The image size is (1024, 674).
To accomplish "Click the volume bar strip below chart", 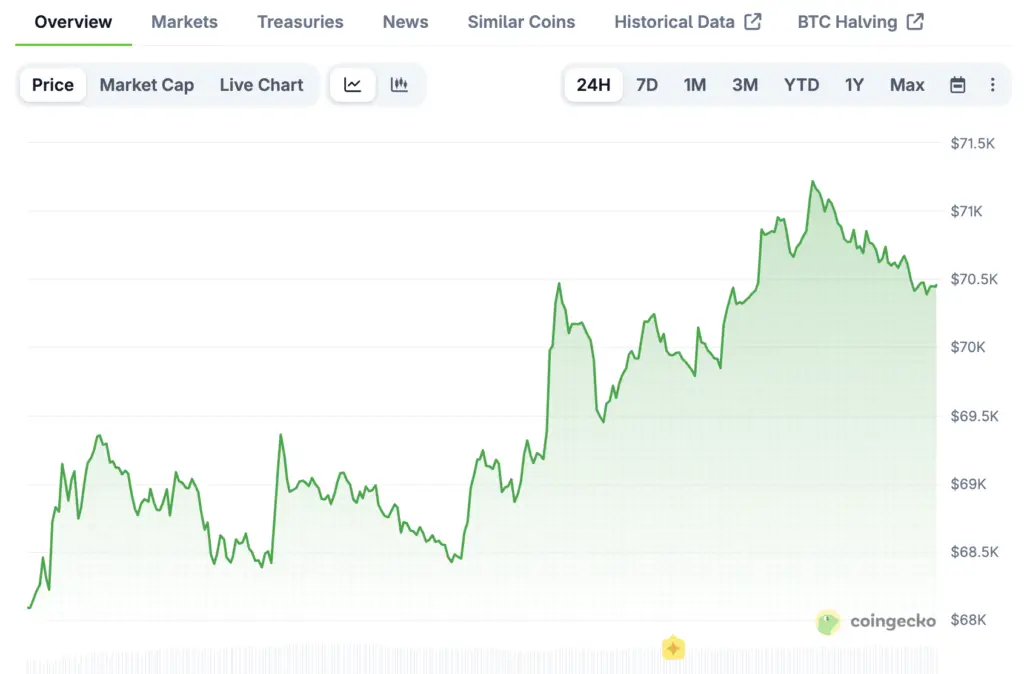I will (400, 660).
